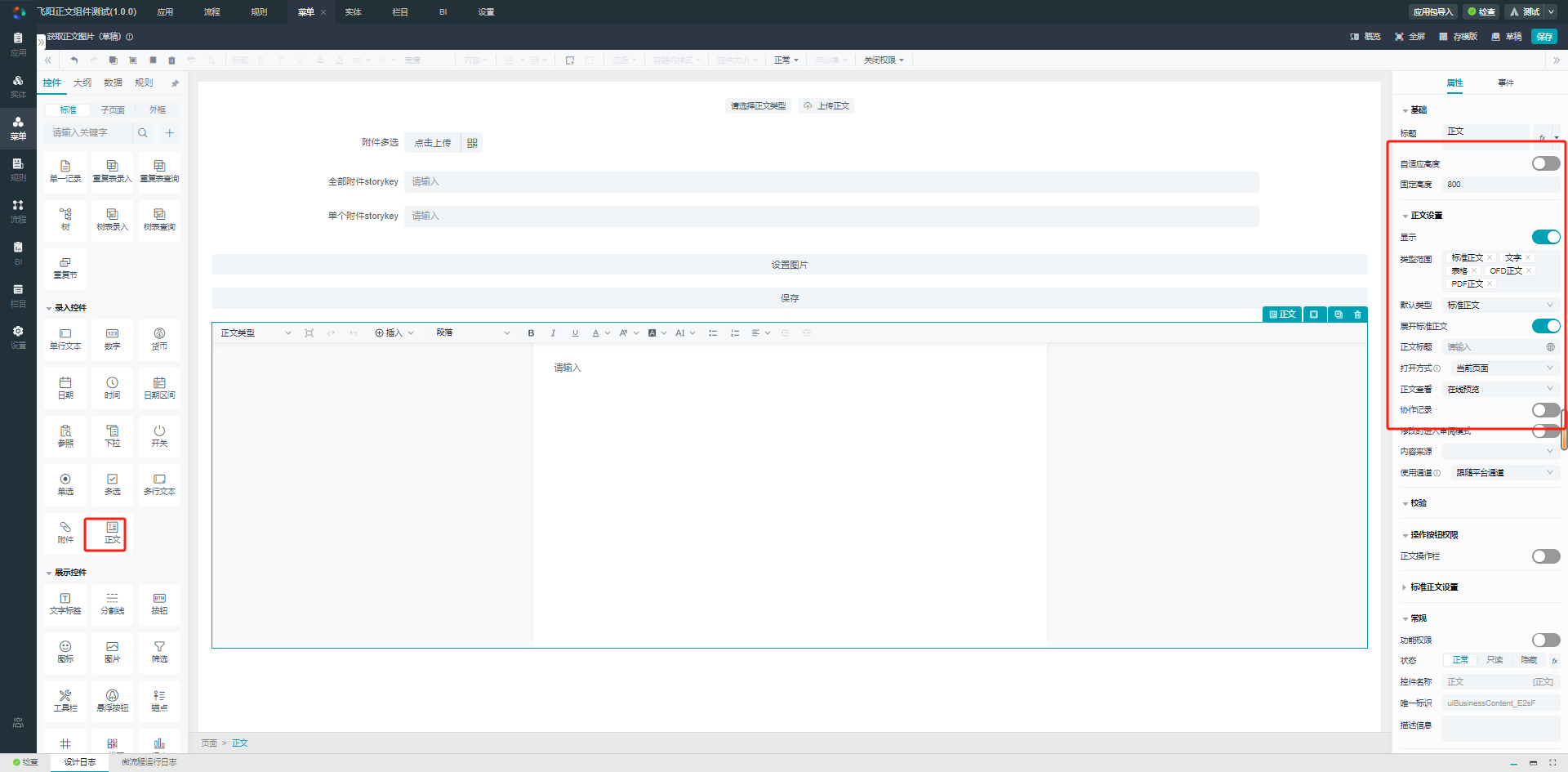This screenshot has width=1568, height=772.
Task: Click the 保存 button in the top right
Action: point(1544,37)
